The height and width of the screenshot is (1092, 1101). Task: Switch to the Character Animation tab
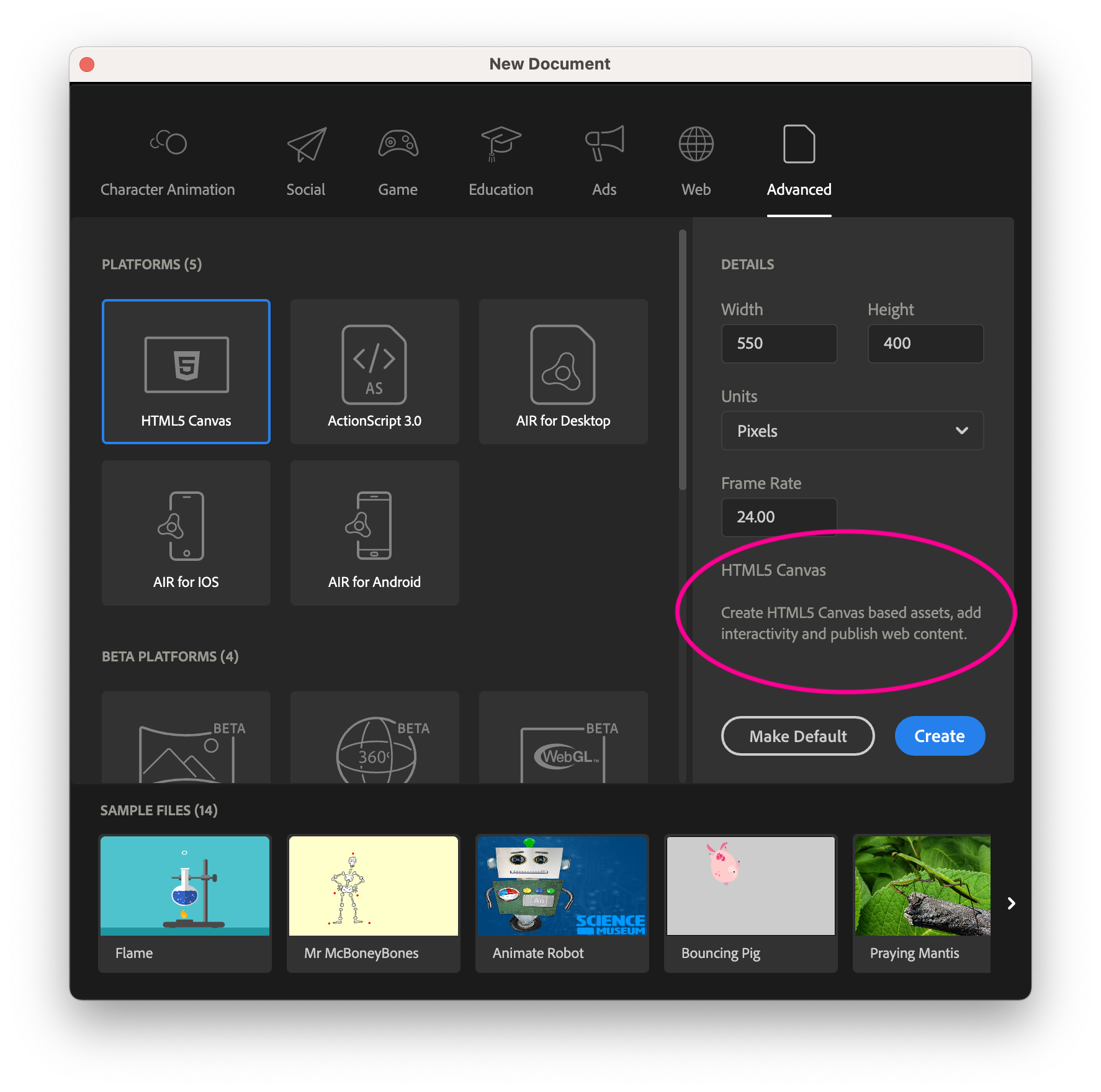pyautogui.click(x=168, y=161)
